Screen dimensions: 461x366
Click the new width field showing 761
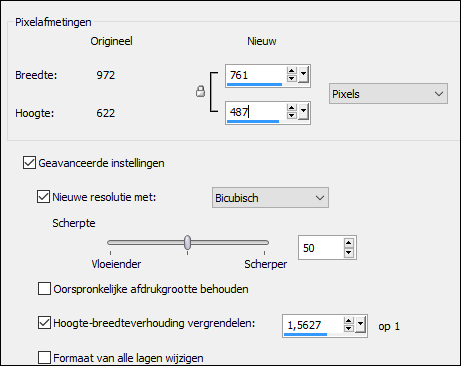[x=256, y=75]
